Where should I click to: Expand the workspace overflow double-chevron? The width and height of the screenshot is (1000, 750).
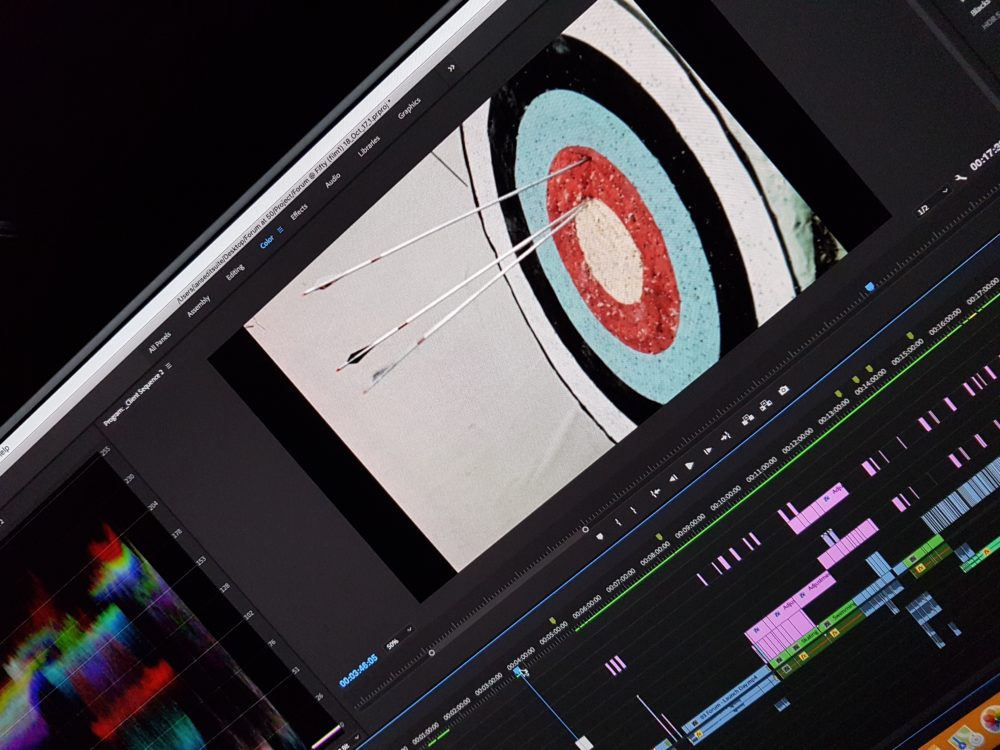pyautogui.click(x=451, y=68)
